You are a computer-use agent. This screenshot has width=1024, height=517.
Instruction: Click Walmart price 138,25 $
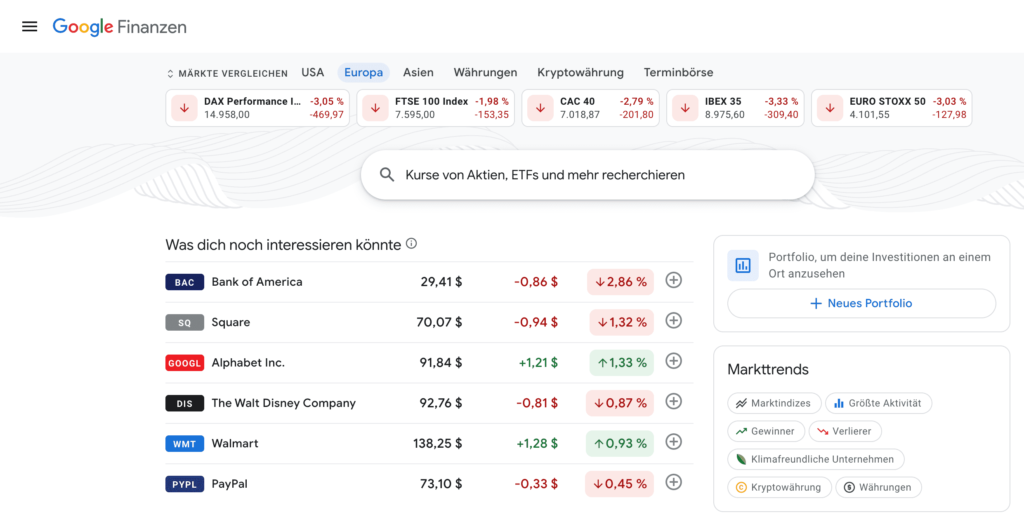(438, 444)
